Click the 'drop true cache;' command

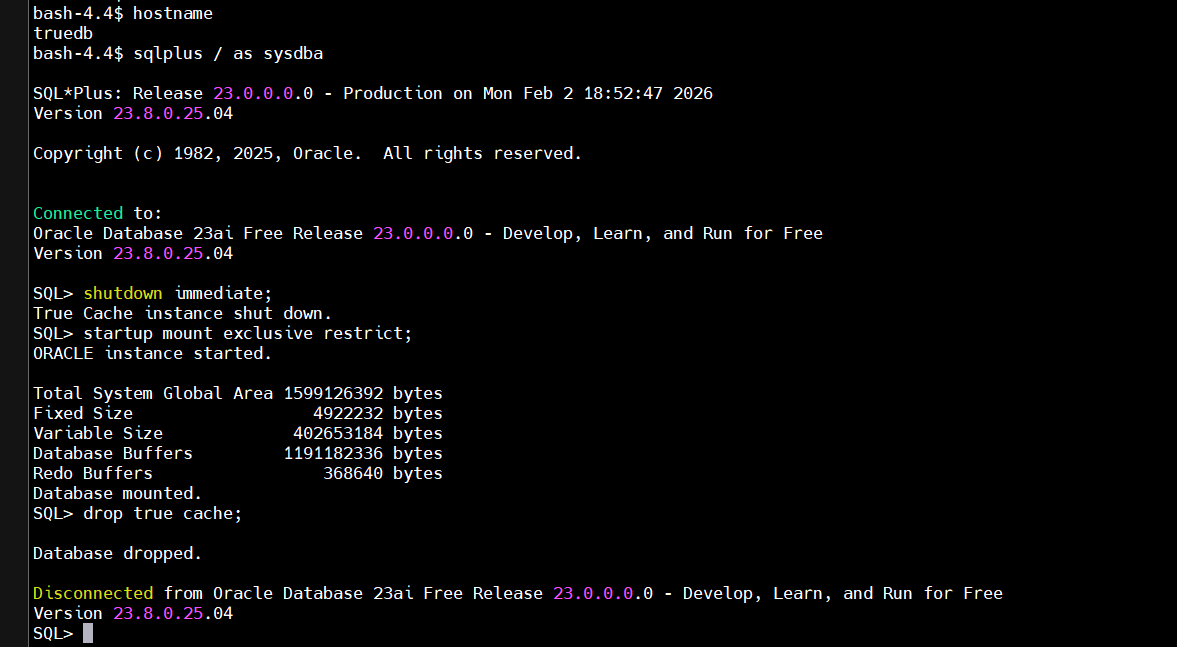(x=162, y=513)
